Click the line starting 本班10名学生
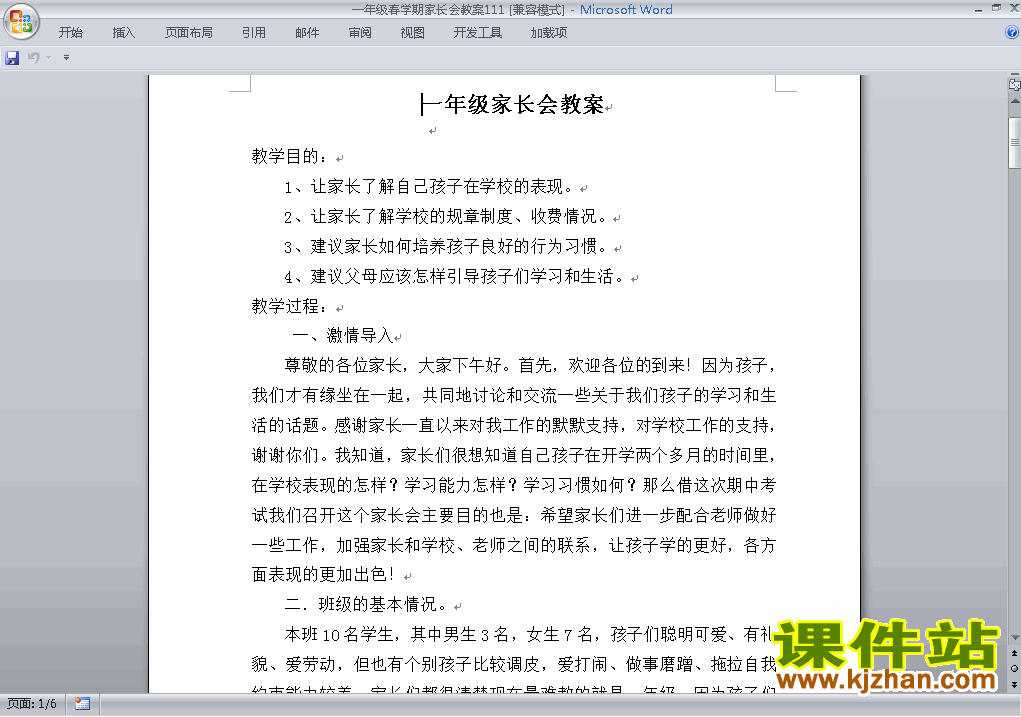This screenshot has width=1021, height=717. 528,635
